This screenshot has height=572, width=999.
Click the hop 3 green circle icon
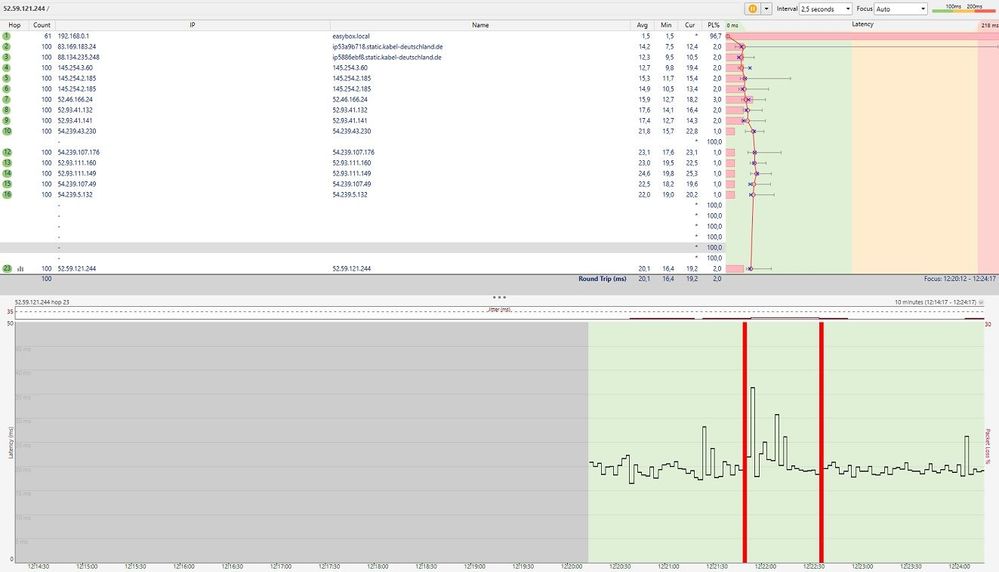[6, 57]
